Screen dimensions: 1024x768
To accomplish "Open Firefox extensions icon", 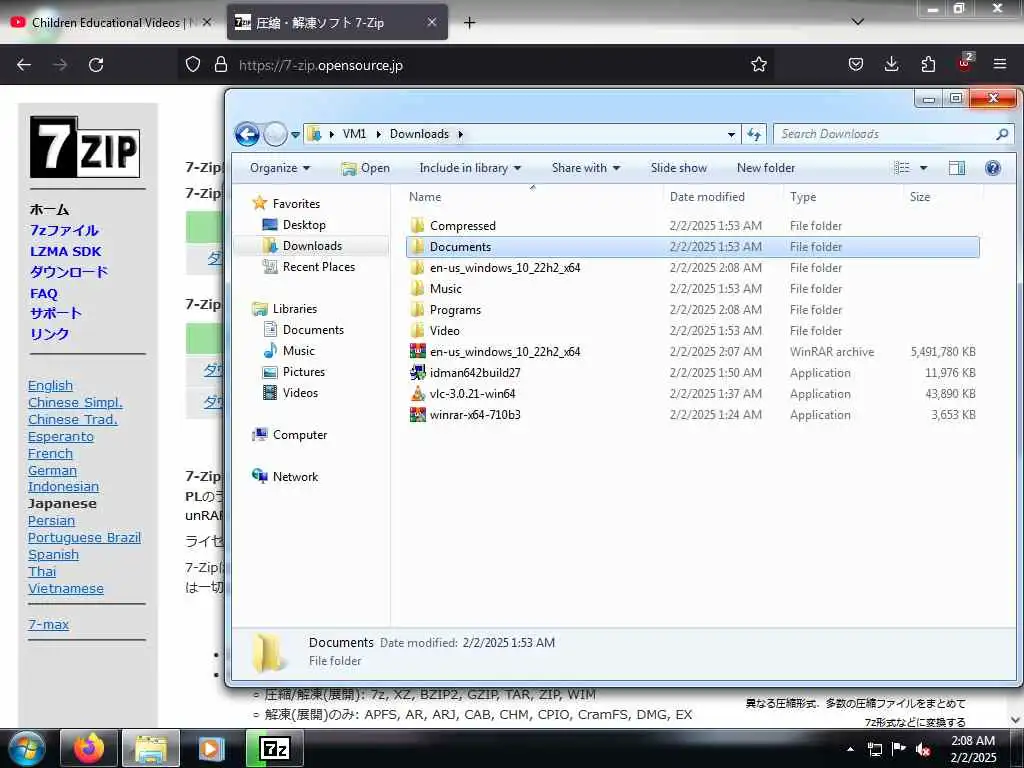I will click(x=928, y=64).
